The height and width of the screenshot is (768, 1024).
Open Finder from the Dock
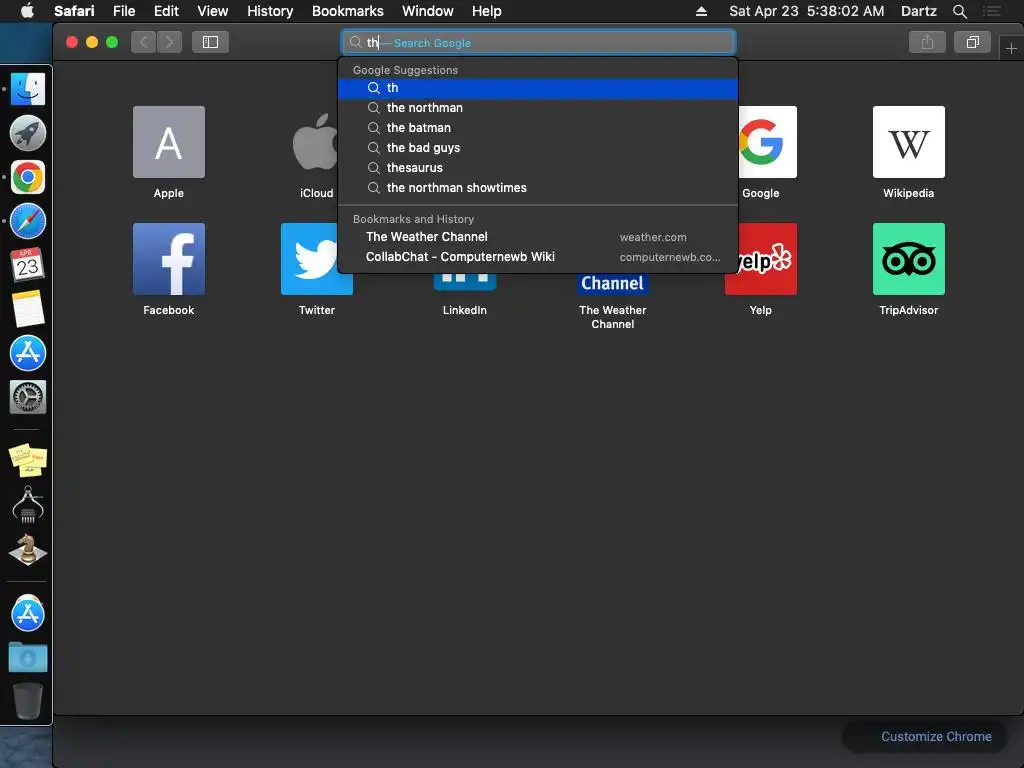(27, 89)
